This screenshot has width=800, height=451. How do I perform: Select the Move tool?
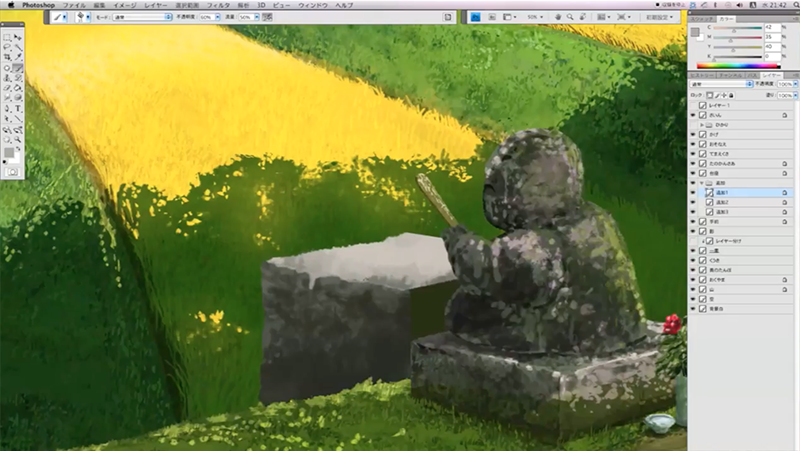point(18,38)
